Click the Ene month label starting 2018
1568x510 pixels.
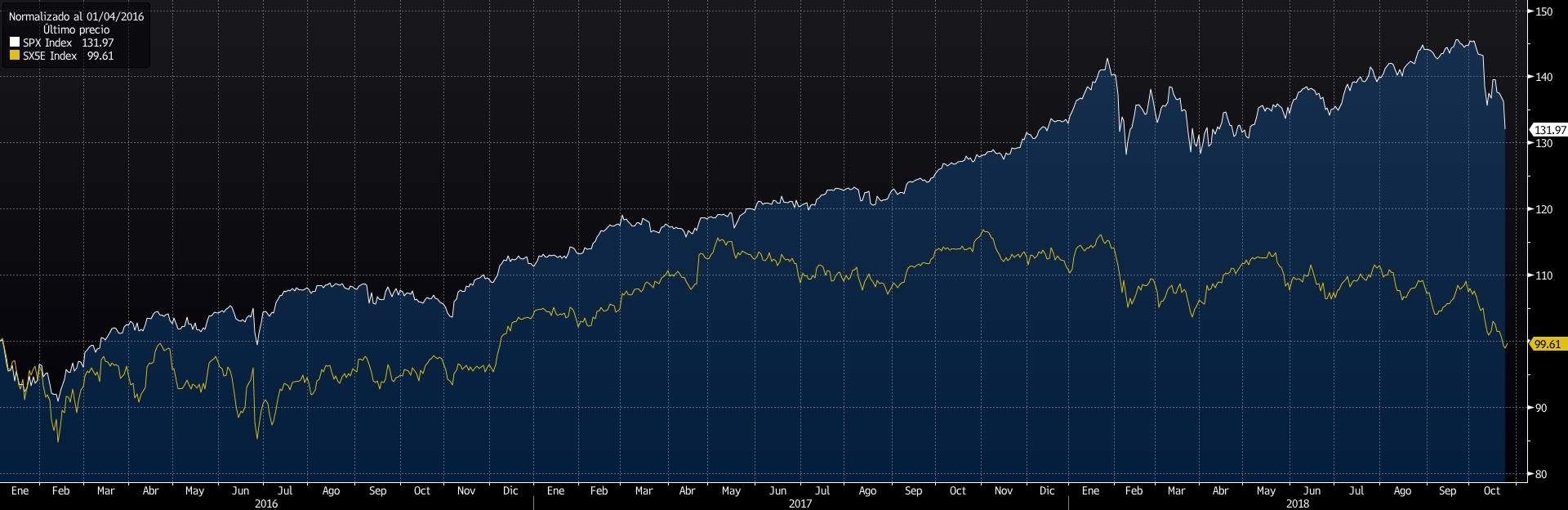coord(1090,491)
